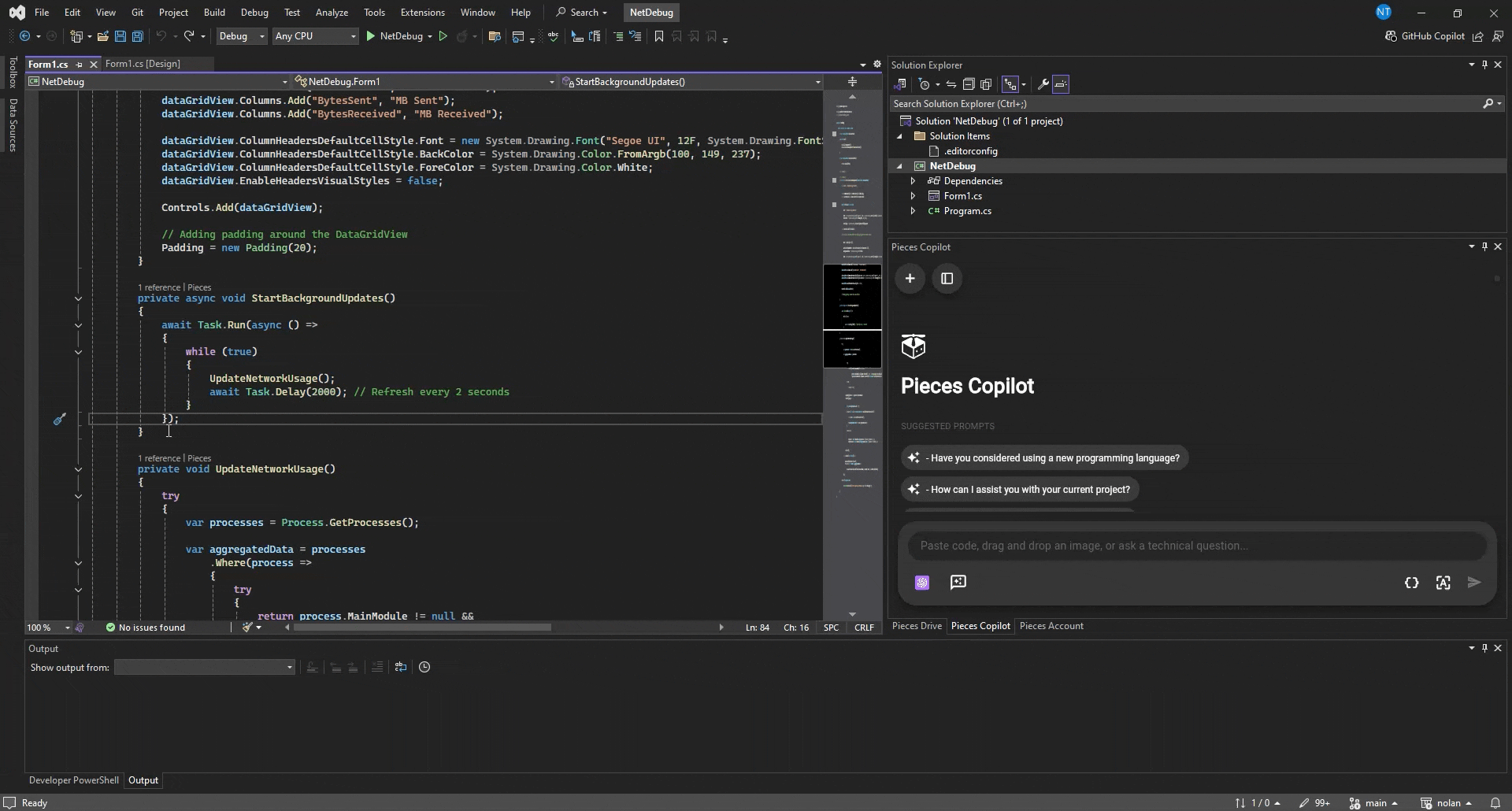Click Sync with Active Document icon
The height and width of the screenshot is (811, 1512).
[x=951, y=84]
